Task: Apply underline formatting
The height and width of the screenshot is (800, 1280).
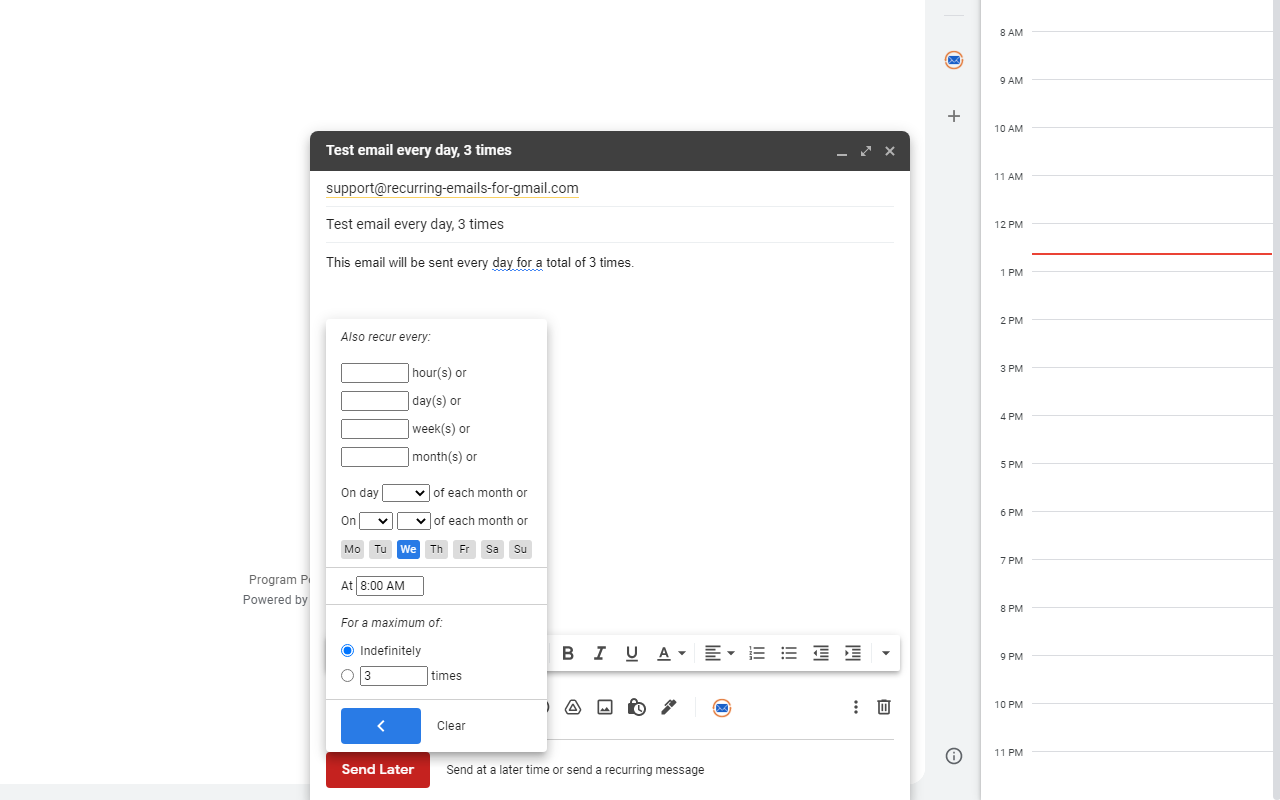Action: (x=632, y=653)
